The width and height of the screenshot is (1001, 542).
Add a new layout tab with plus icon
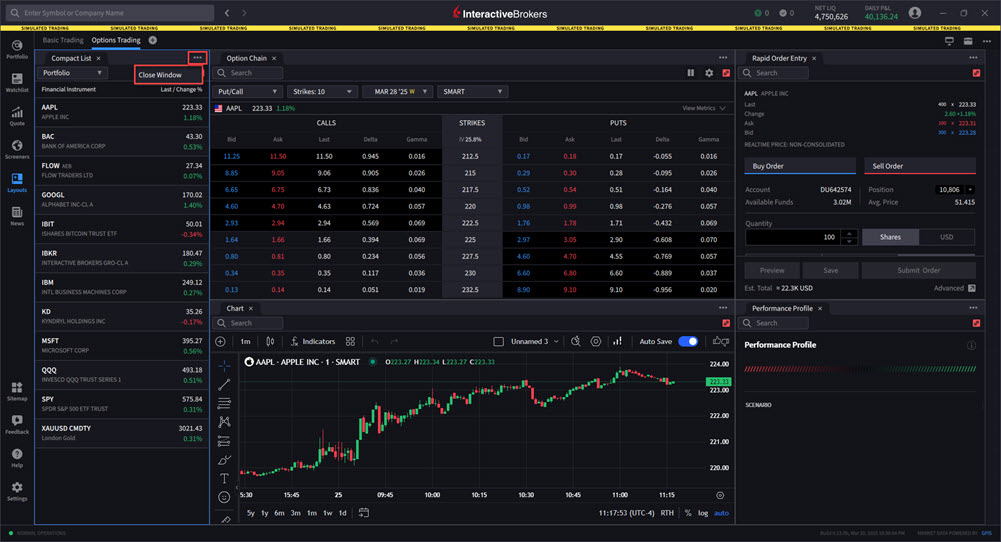coord(153,40)
